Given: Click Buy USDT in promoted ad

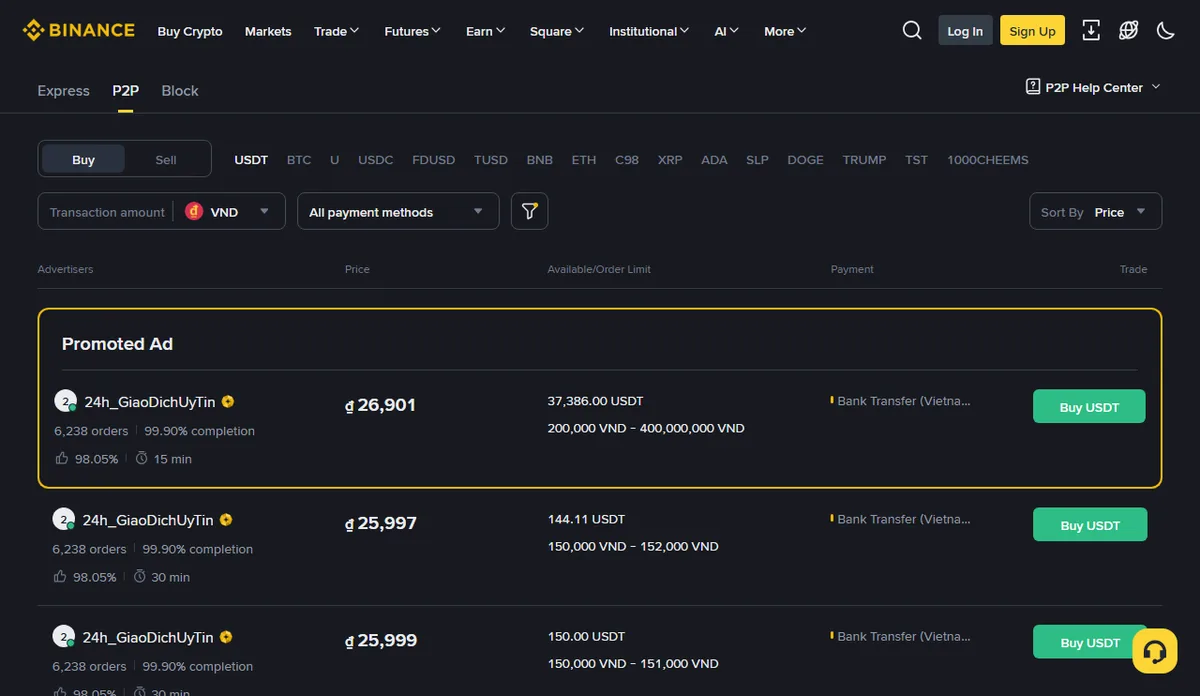Looking at the screenshot, I should pos(1089,407).
